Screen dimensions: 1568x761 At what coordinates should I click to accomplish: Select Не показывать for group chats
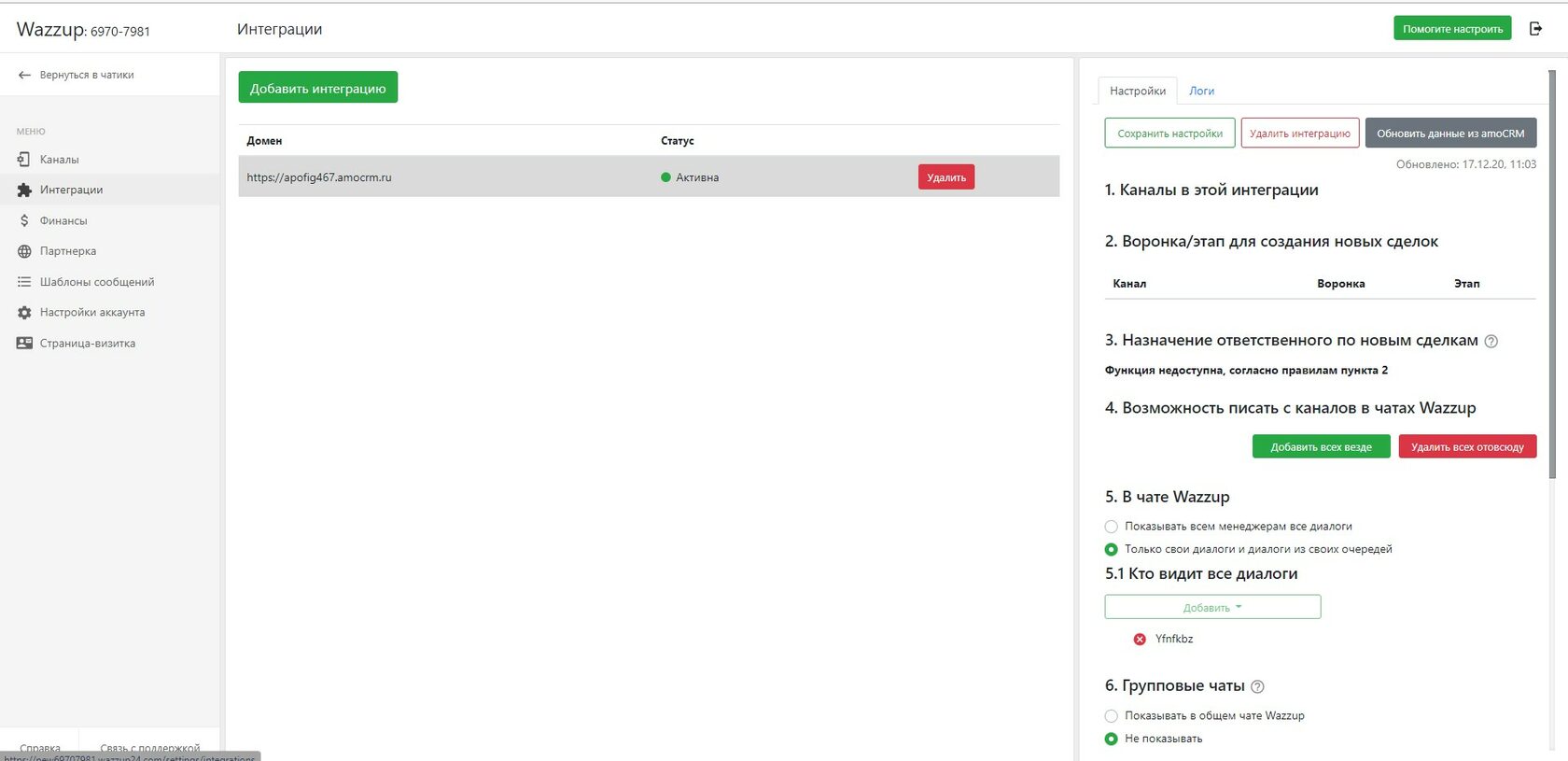point(1111,740)
